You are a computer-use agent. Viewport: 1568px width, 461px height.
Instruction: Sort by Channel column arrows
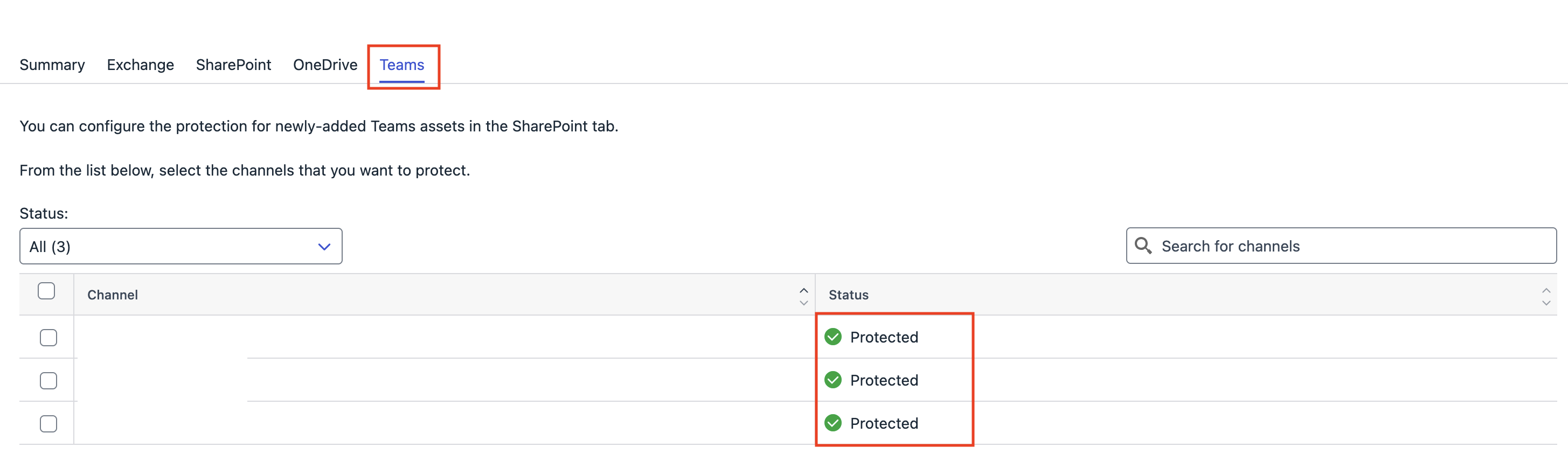(803, 296)
